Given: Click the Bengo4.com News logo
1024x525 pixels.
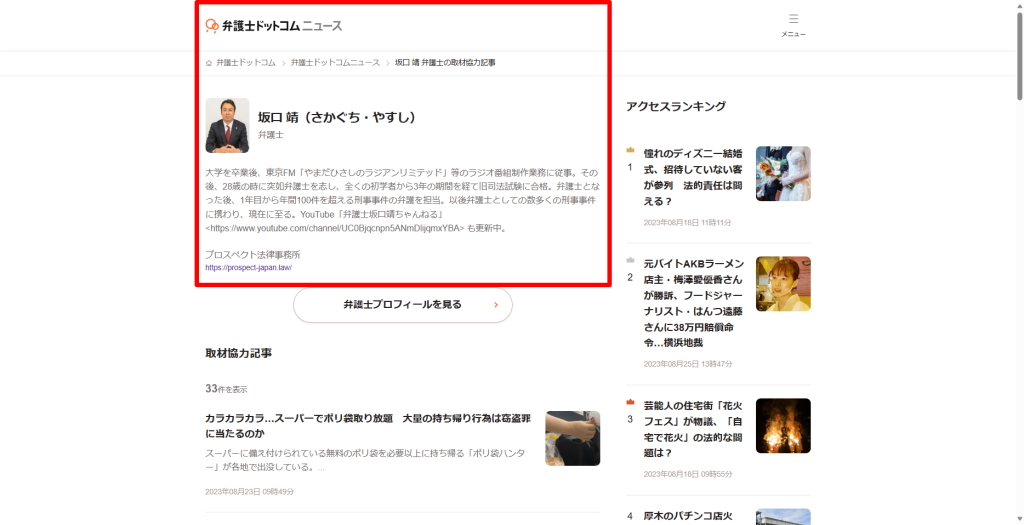Looking at the screenshot, I should coord(274,26).
